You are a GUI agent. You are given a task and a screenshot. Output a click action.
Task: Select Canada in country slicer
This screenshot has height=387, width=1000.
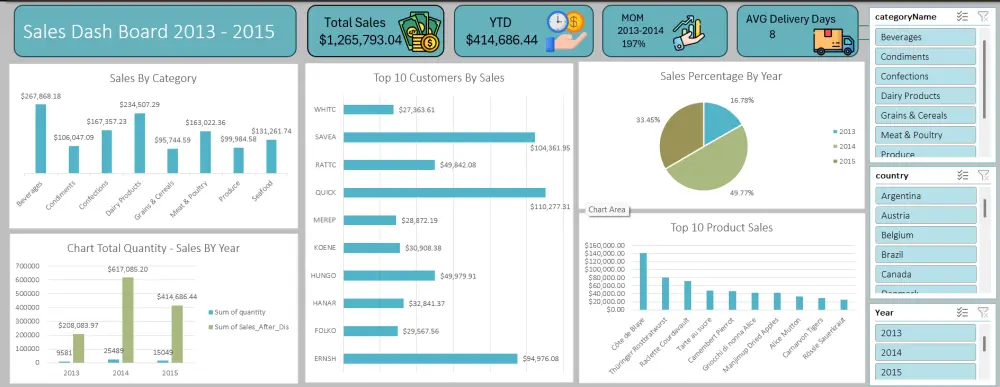click(x=925, y=274)
